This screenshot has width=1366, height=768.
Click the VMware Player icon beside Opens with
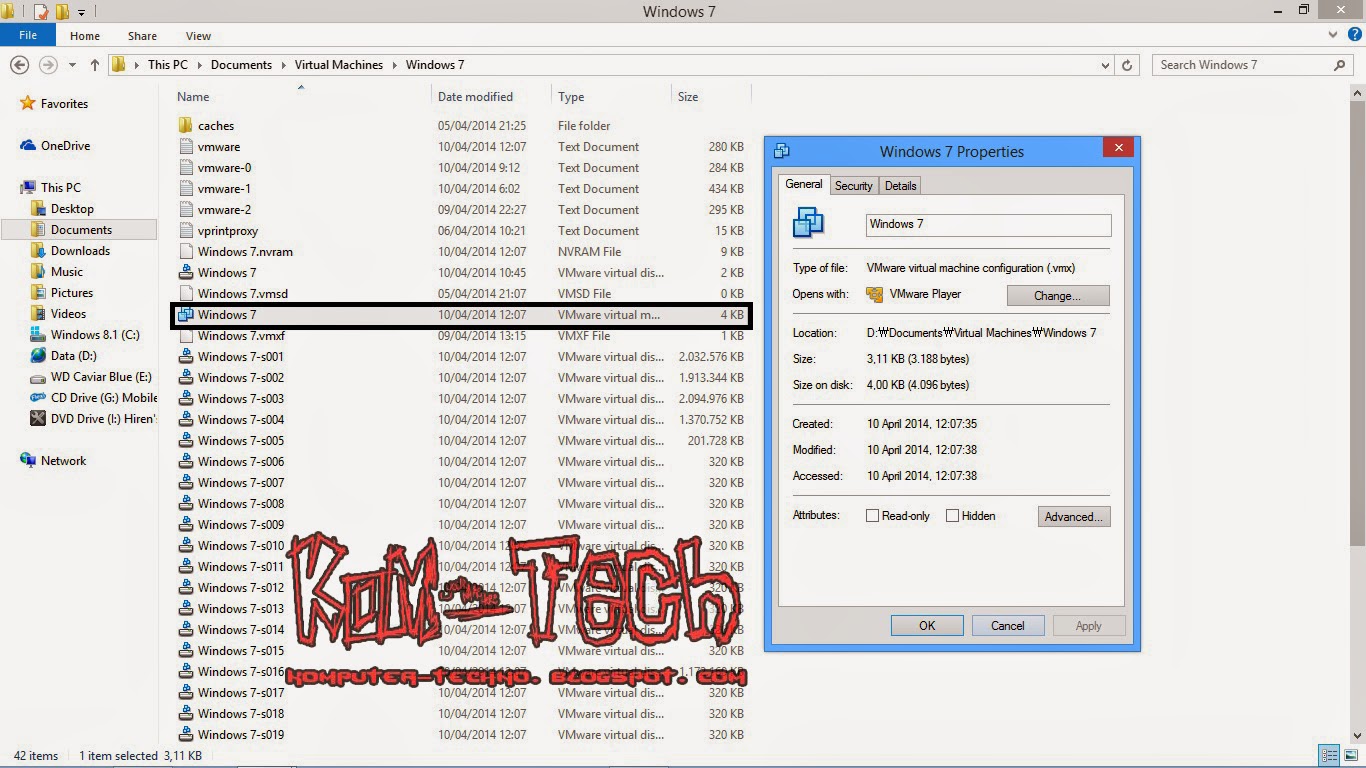(x=875, y=295)
